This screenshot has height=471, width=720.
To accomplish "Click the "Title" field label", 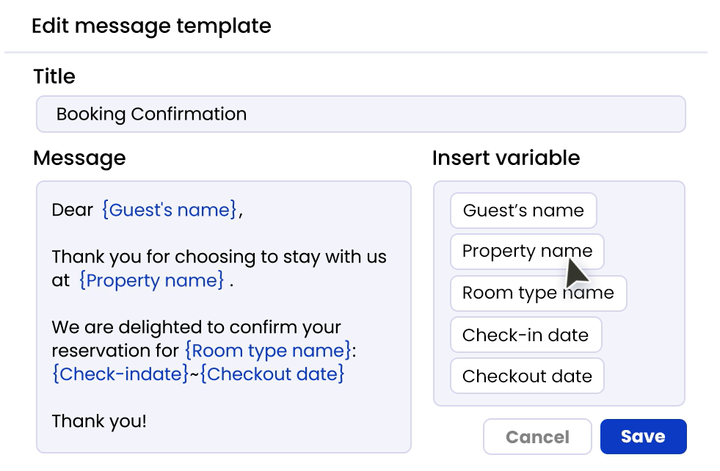I will pyautogui.click(x=54, y=76).
